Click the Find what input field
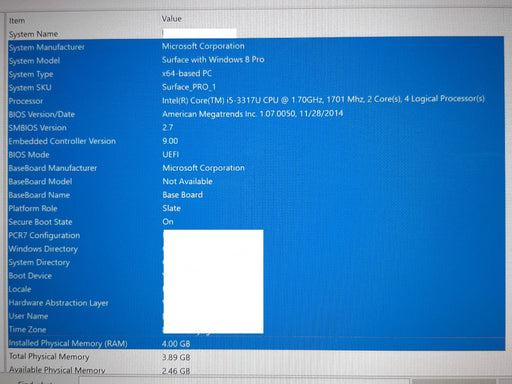Image resolution: width=512 pixels, height=384 pixels. 244,381
